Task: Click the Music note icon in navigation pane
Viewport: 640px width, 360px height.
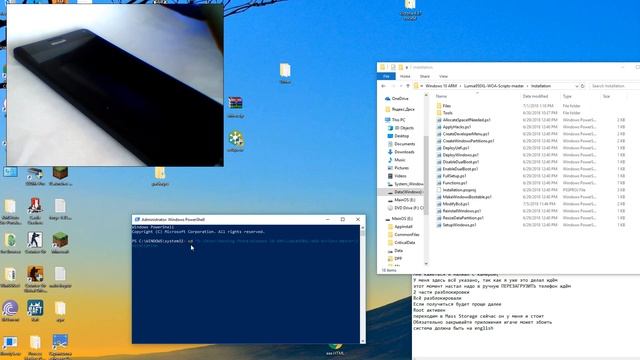Action: (390, 160)
